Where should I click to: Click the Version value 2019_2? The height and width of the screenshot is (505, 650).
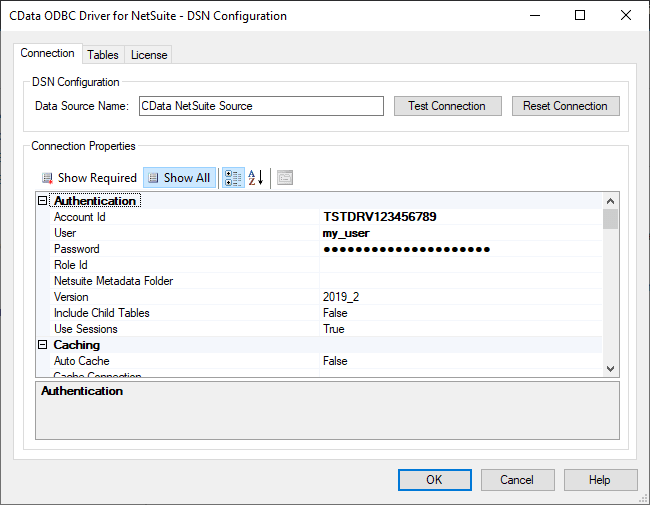pyautogui.click(x=341, y=297)
